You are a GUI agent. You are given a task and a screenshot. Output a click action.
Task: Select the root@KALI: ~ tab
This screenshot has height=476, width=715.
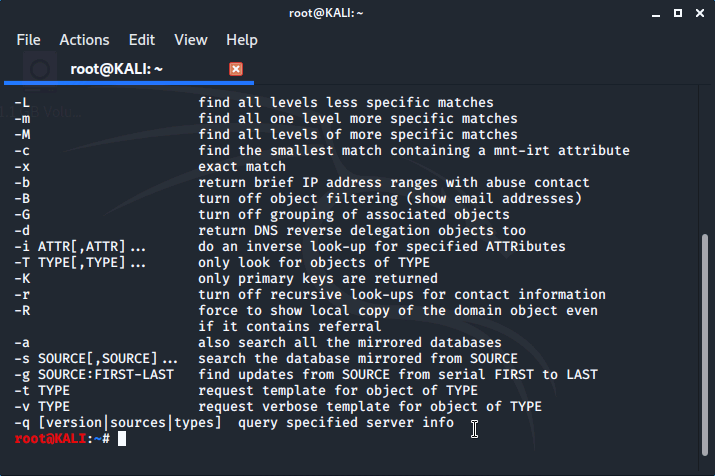(129, 69)
